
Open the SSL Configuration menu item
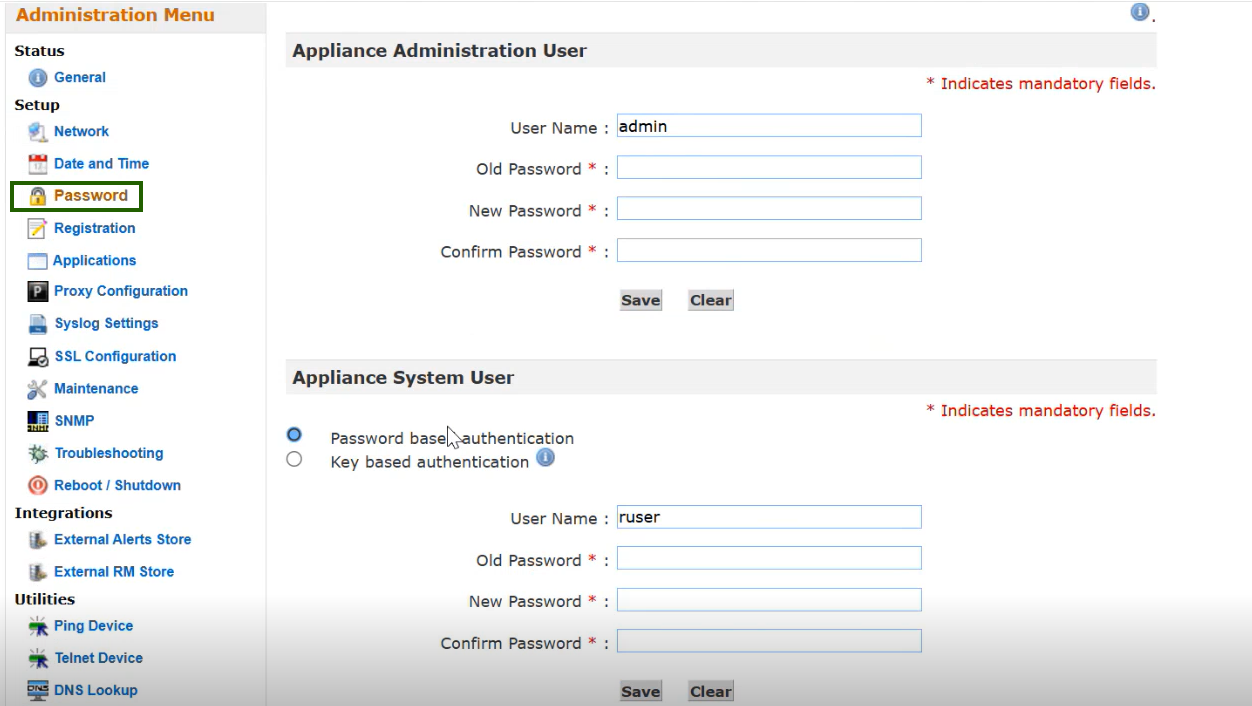(x=115, y=357)
